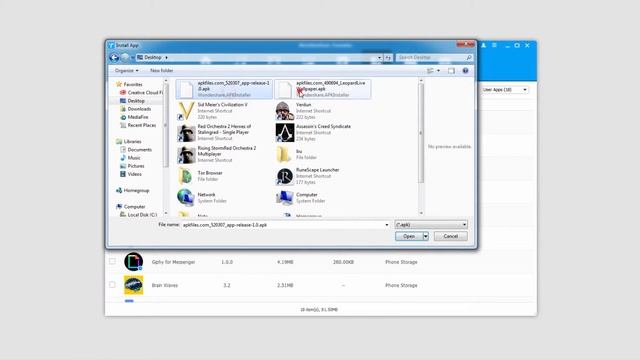This screenshot has width=640, height=360.
Task: Toggle the preview pane icon
Action: pos(451,71)
